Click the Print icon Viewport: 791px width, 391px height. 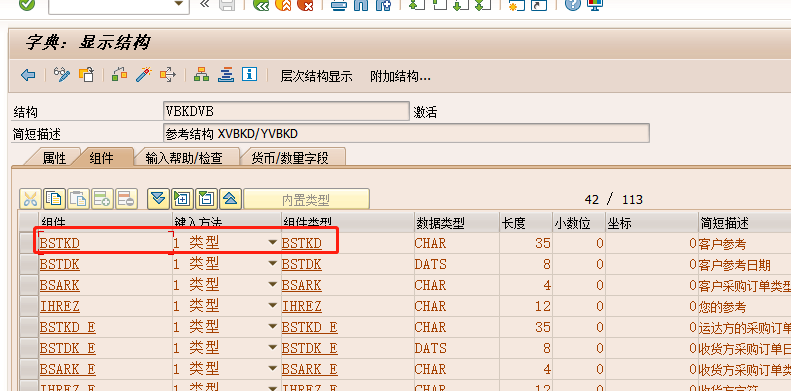click(x=338, y=5)
